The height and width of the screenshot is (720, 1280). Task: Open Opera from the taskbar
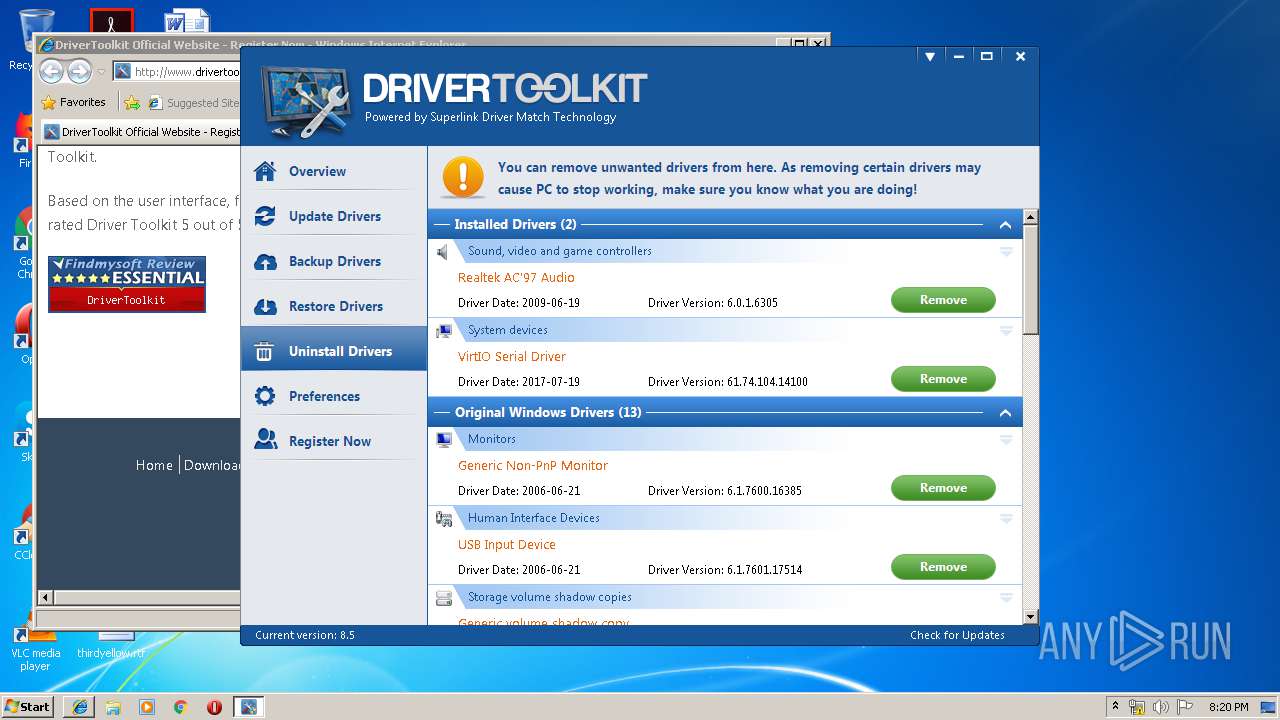pyautogui.click(x=214, y=707)
